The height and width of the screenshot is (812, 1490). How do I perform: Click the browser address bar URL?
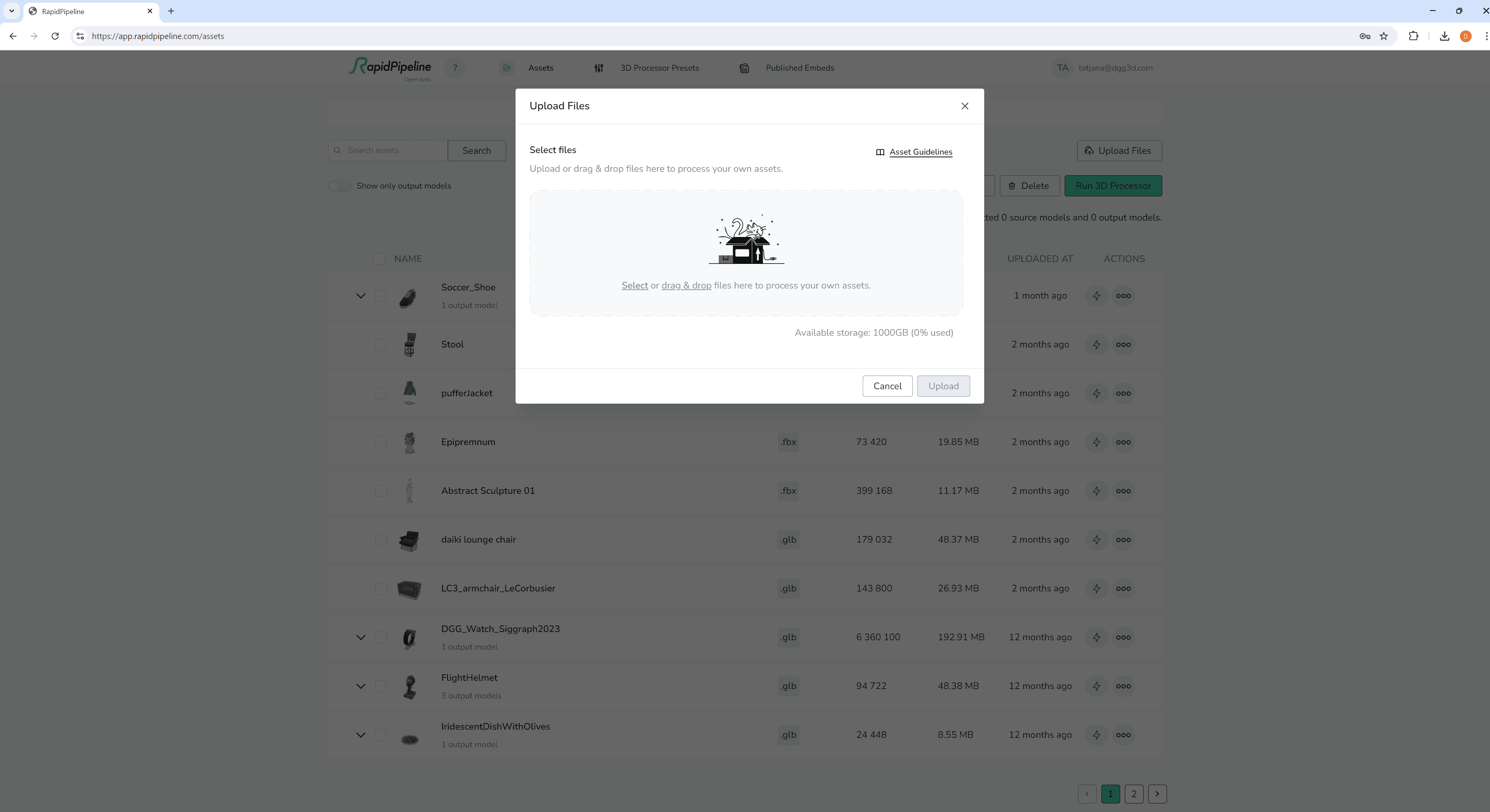click(157, 36)
